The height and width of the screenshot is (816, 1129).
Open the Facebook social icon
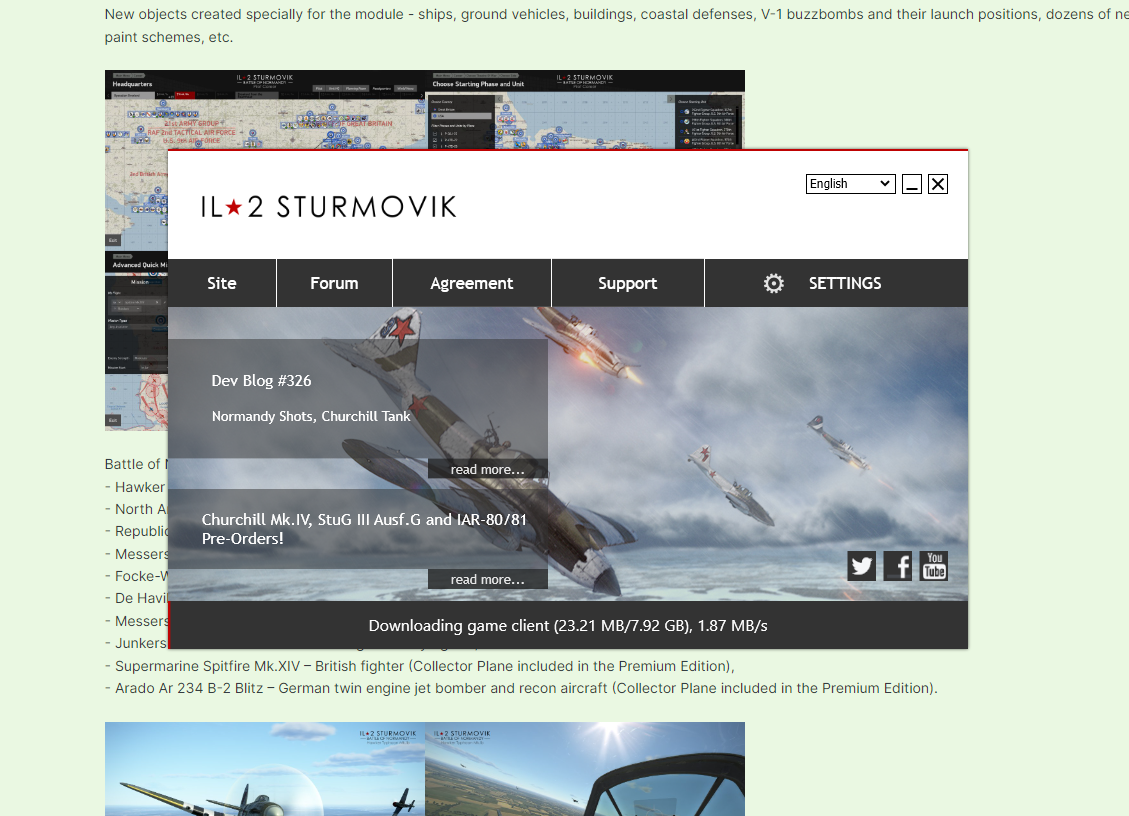pyautogui.click(x=897, y=566)
